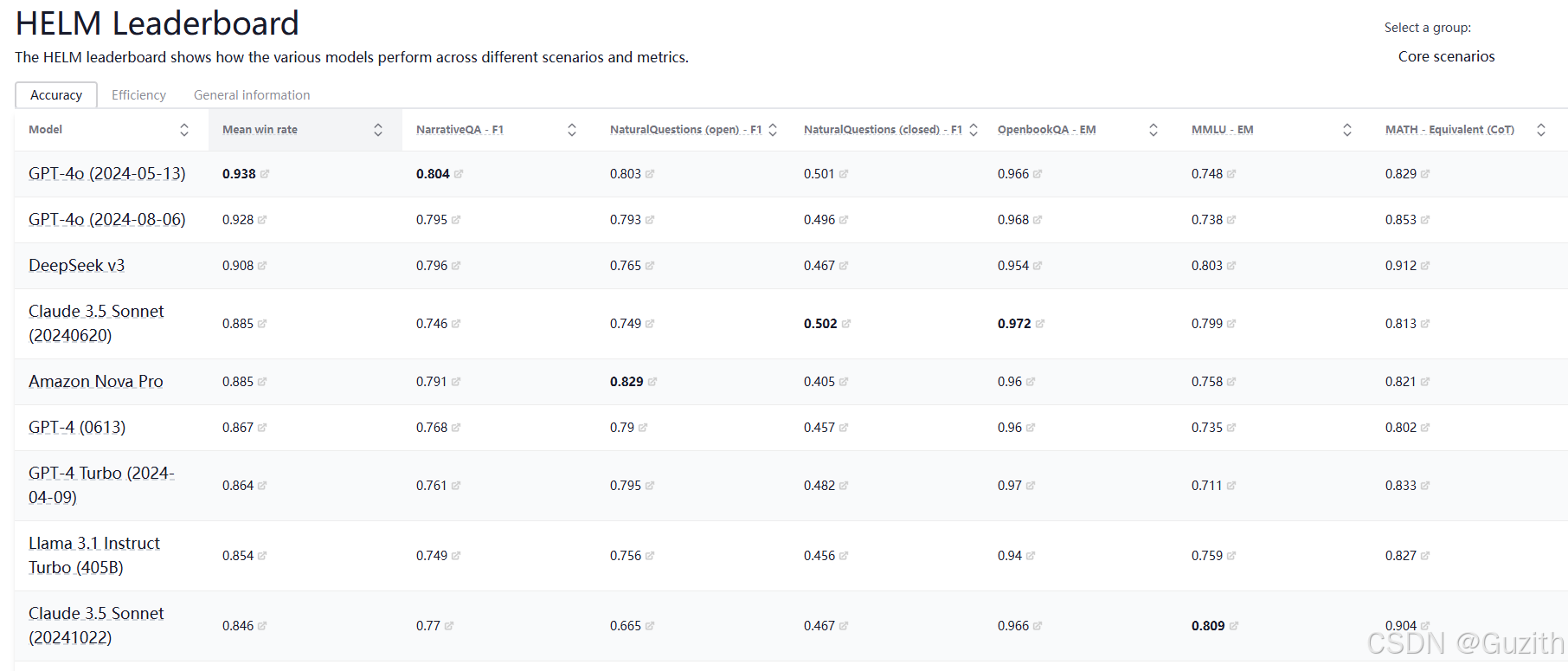This screenshot has height=671, width=1568.
Task: Select Claude 20240620 MMLU value 0.799
Action: (x=1207, y=324)
